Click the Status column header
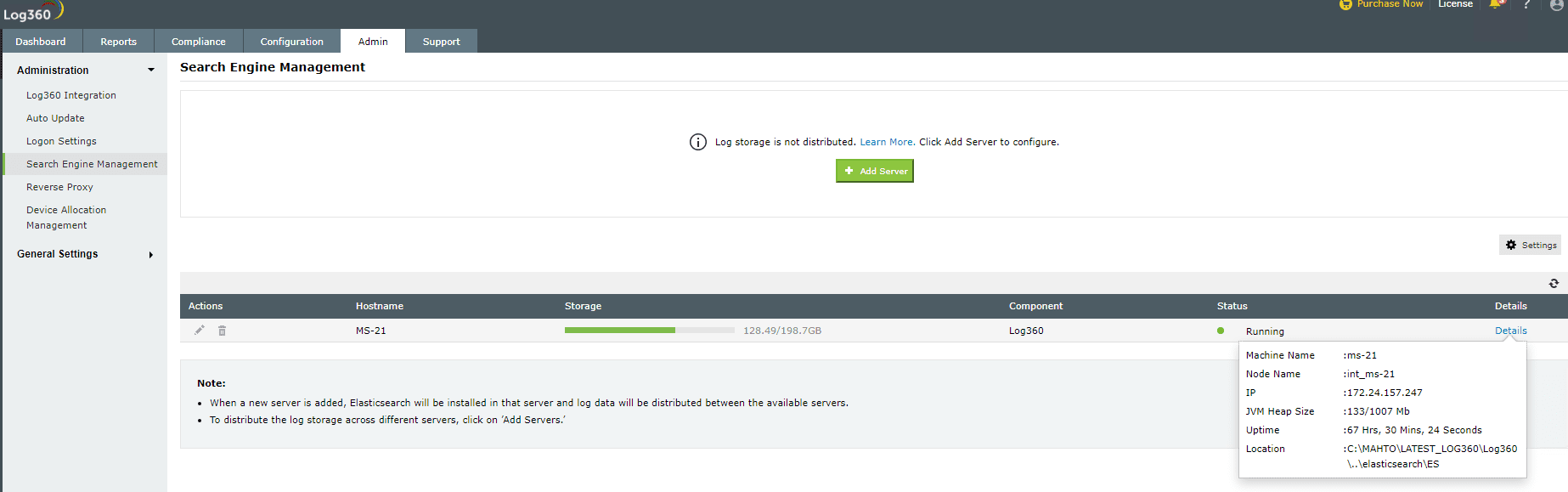This screenshot has height=492, width=1568. (x=1232, y=306)
